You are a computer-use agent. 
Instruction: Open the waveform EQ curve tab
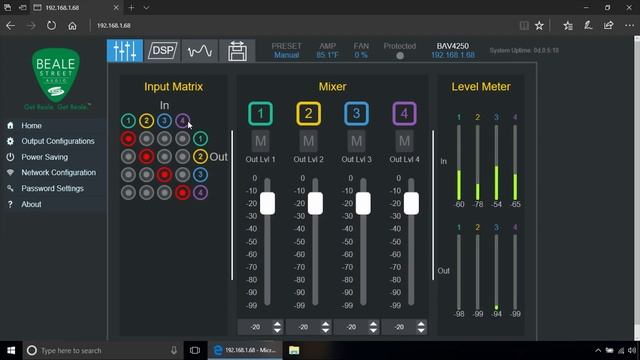pos(200,51)
